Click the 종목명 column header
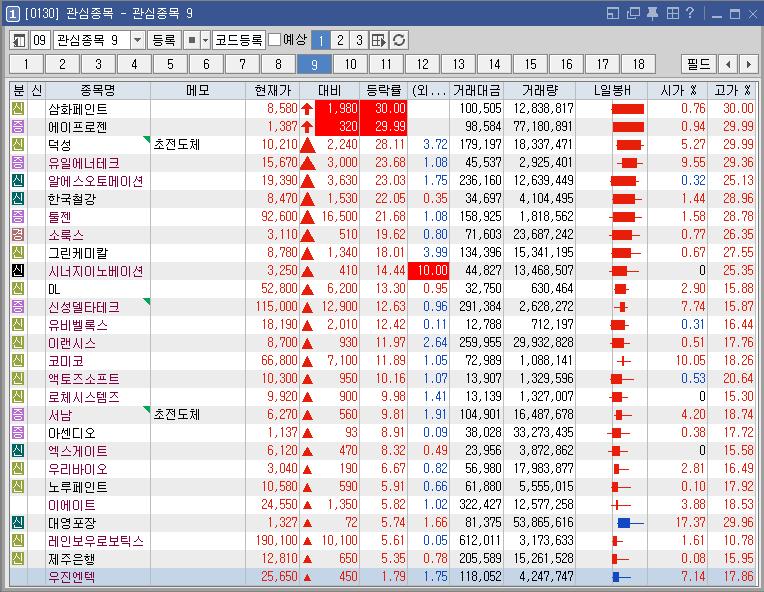 (x=98, y=90)
